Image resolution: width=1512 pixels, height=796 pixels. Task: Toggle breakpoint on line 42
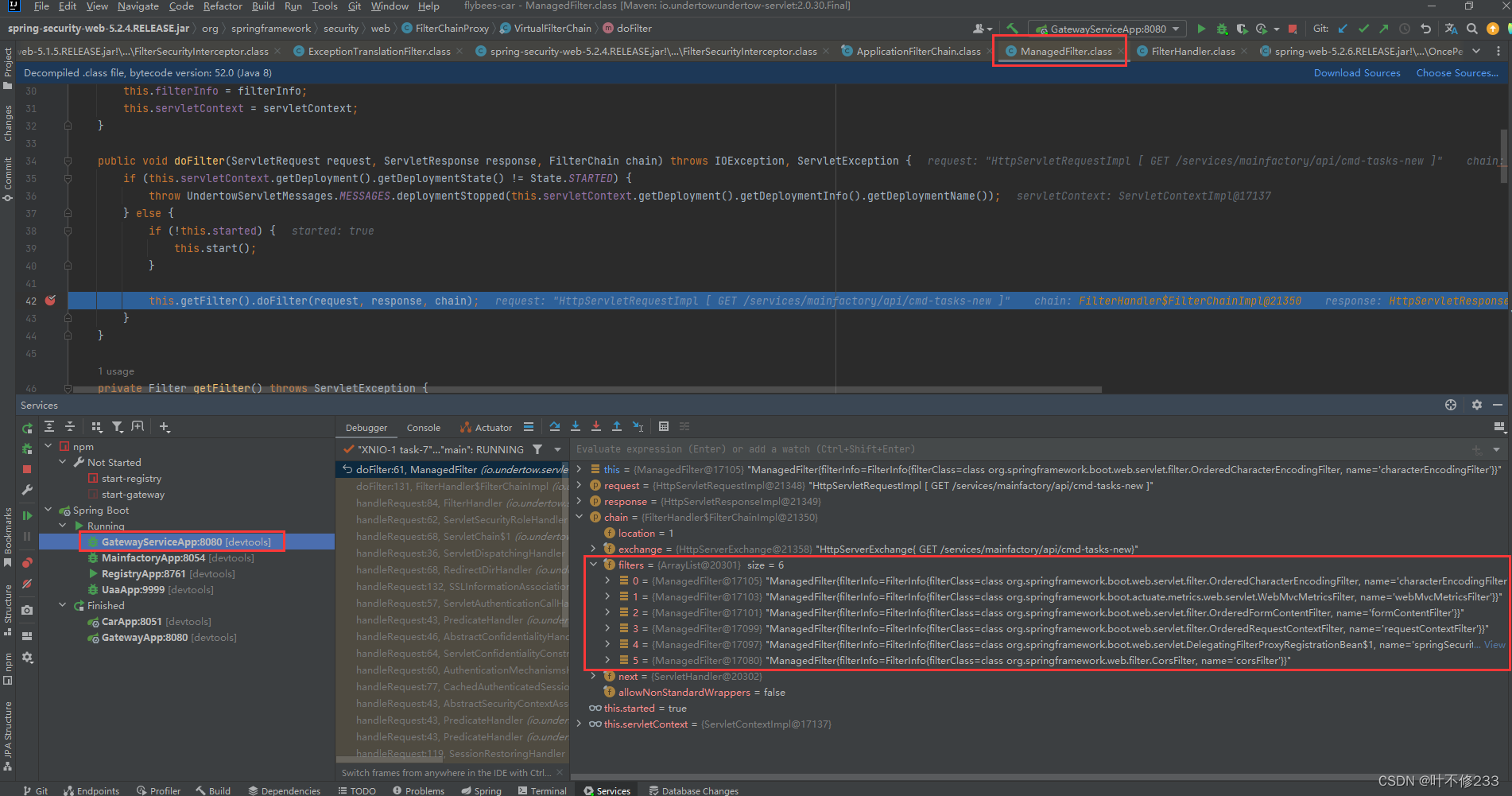point(51,301)
